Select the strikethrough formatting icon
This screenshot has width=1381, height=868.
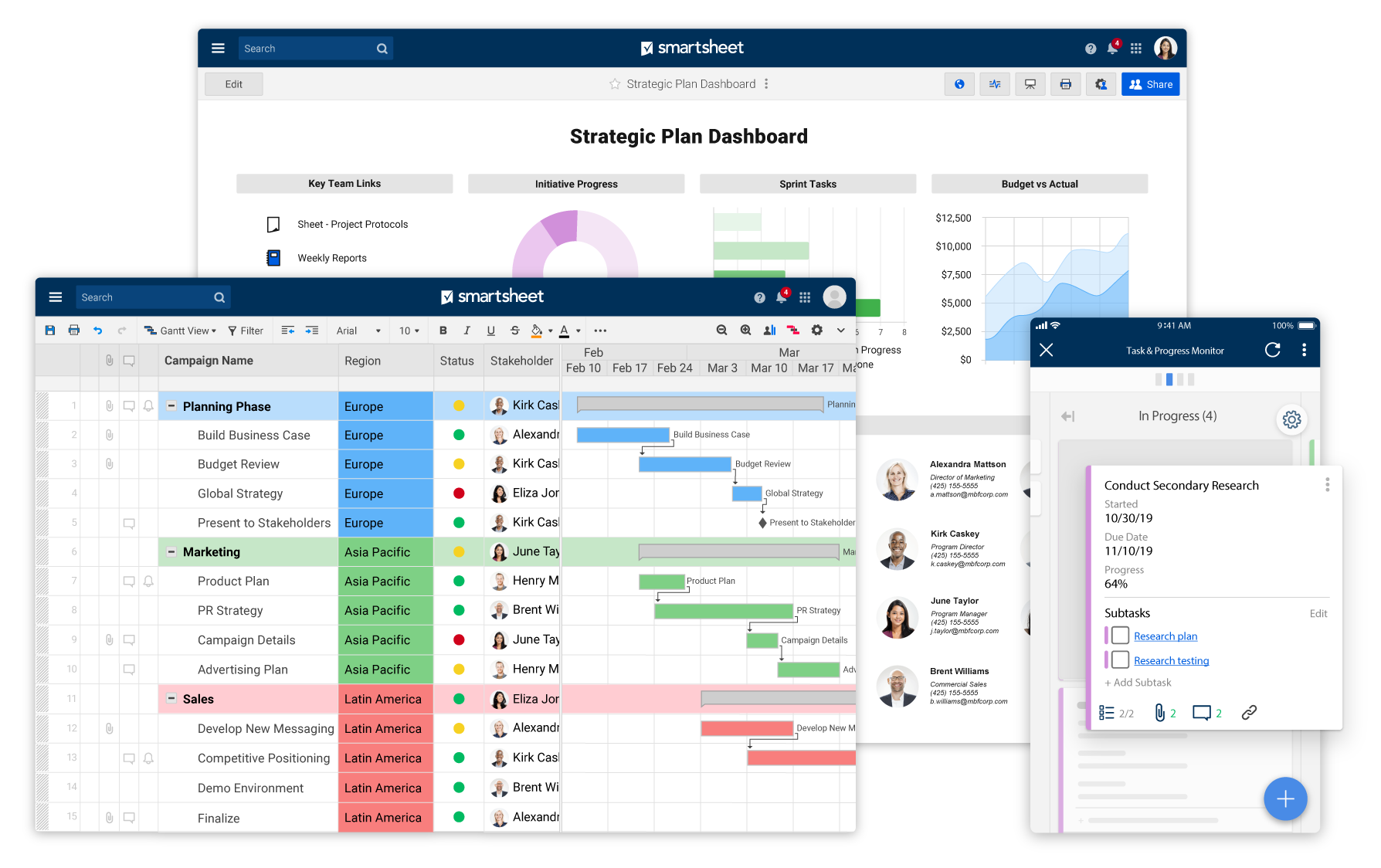[x=514, y=330]
